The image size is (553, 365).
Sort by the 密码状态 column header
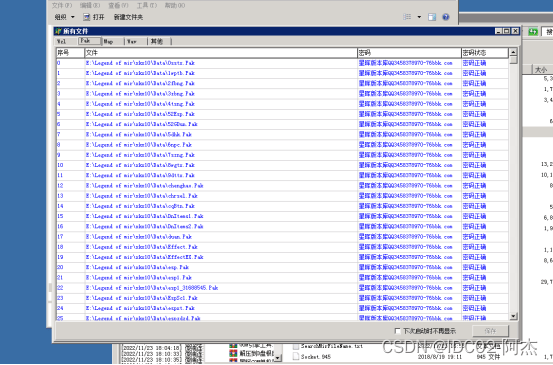(x=485, y=53)
